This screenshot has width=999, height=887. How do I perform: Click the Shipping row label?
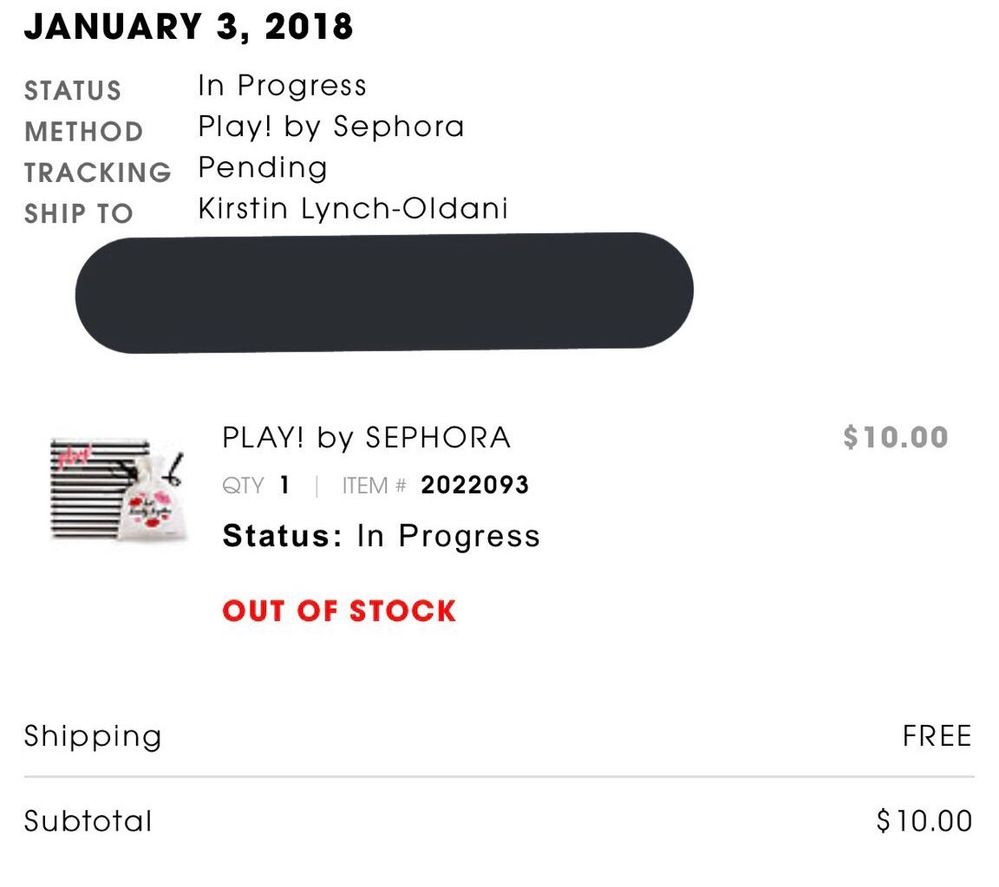coord(93,738)
